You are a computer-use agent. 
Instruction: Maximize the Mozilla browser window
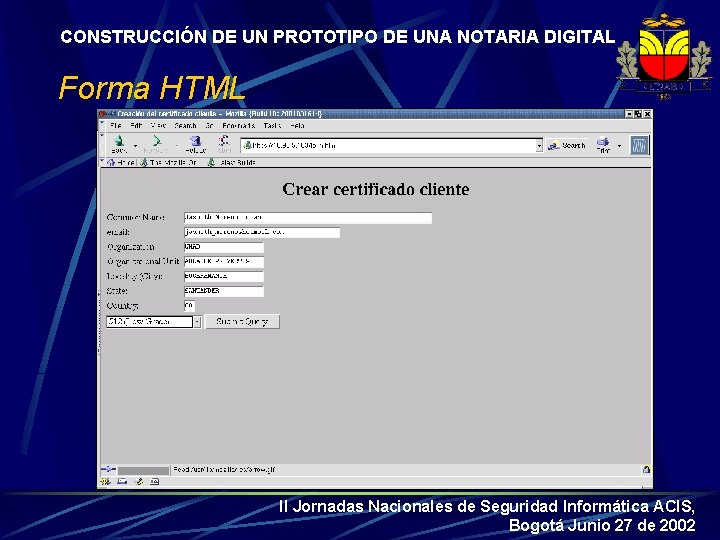638,114
